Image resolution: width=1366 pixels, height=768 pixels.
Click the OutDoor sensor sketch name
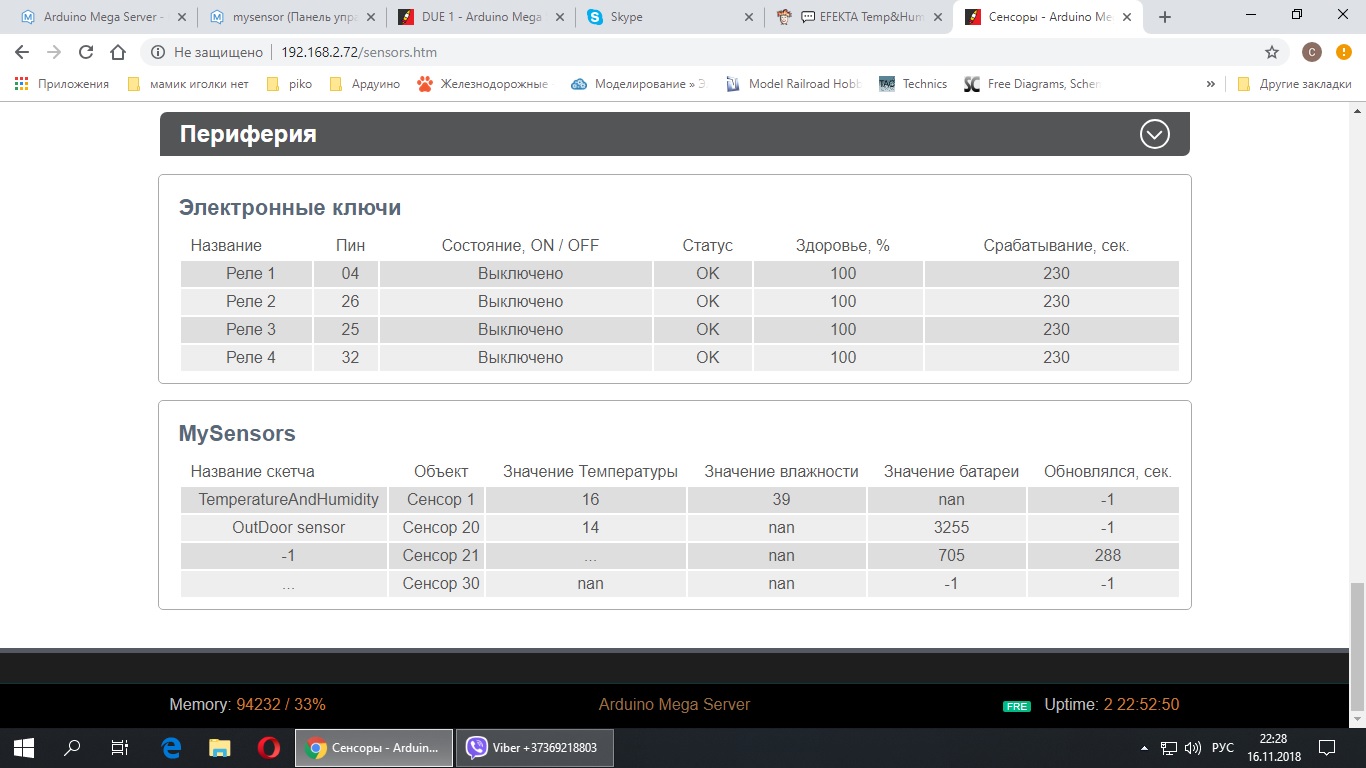(x=288, y=528)
